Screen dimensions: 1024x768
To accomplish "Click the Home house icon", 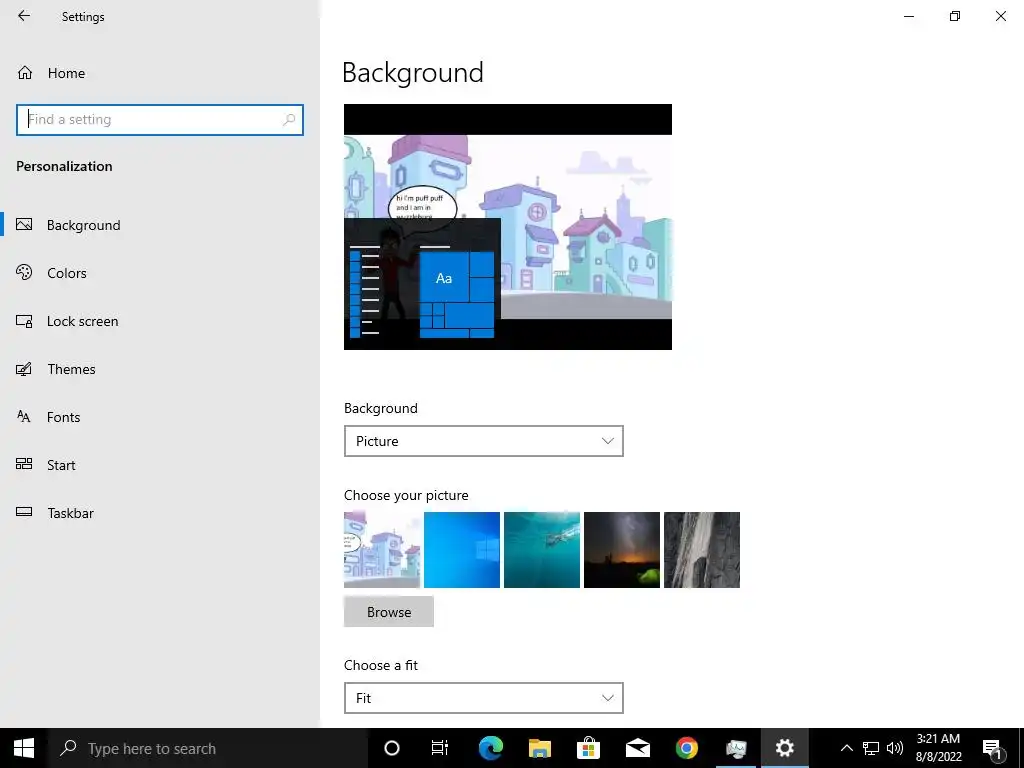I will point(25,72).
